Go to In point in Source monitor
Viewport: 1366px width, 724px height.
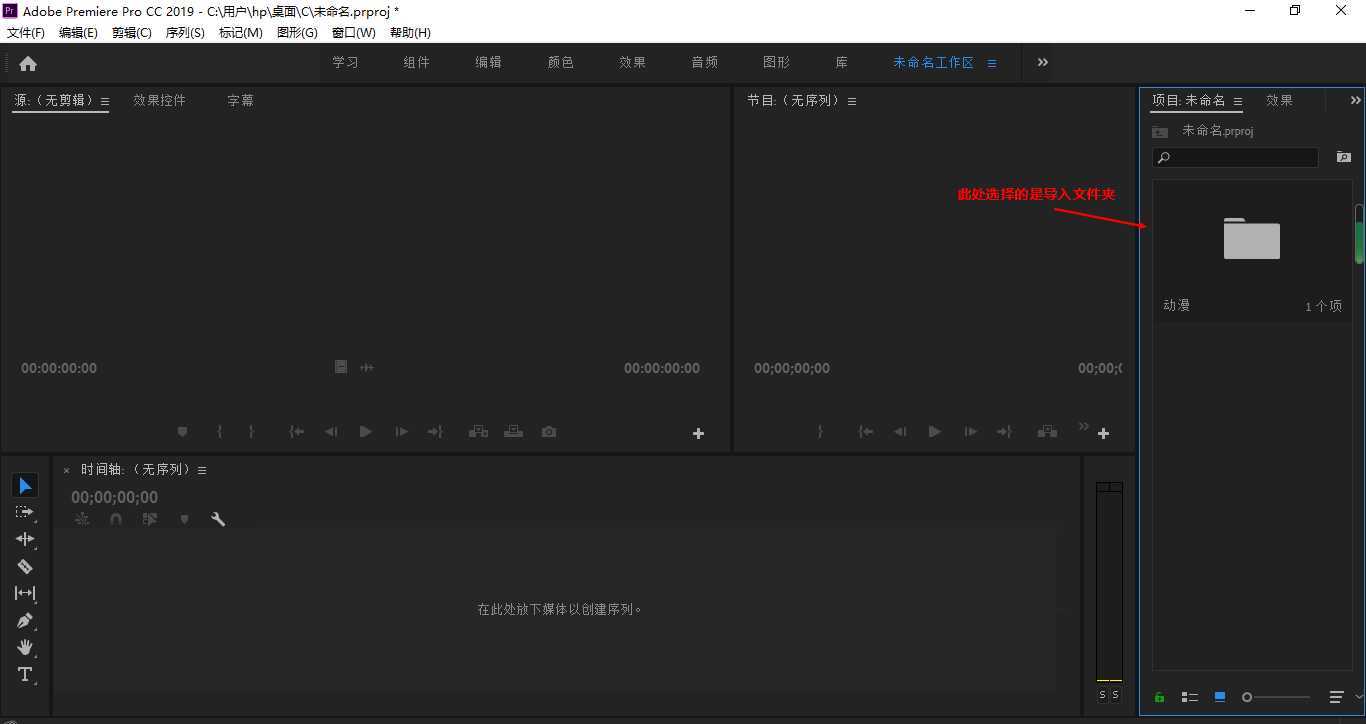click(x=297, y=432)
